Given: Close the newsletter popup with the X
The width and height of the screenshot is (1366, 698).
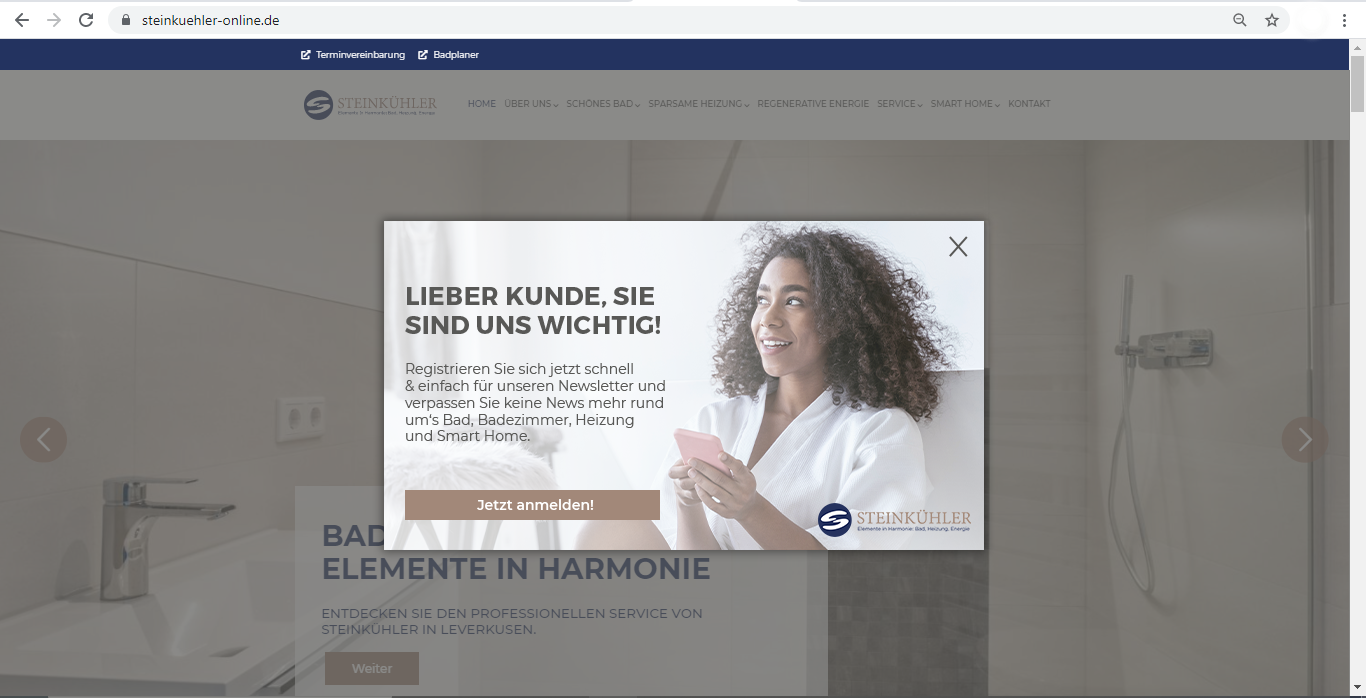Looking at the screenshot, I should point(958,246).
